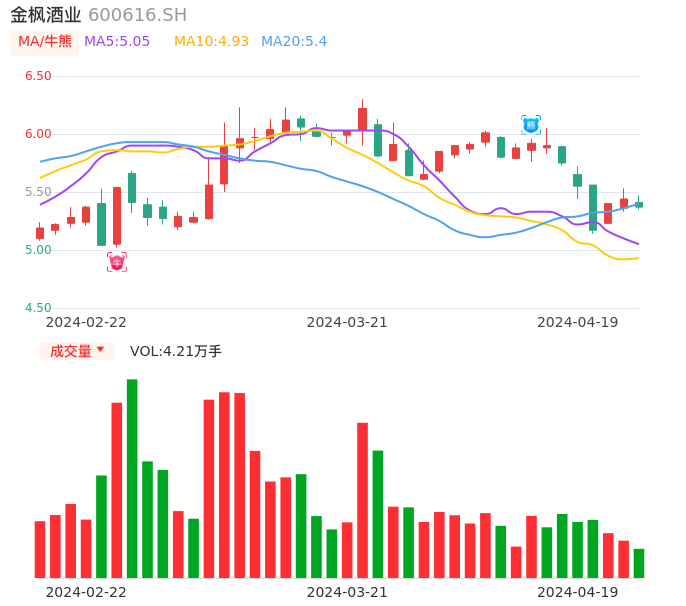686x606 pixels.
Task: Click the red arrow beside 成交量
Action: pyautogui.click(x=100, y=350)
